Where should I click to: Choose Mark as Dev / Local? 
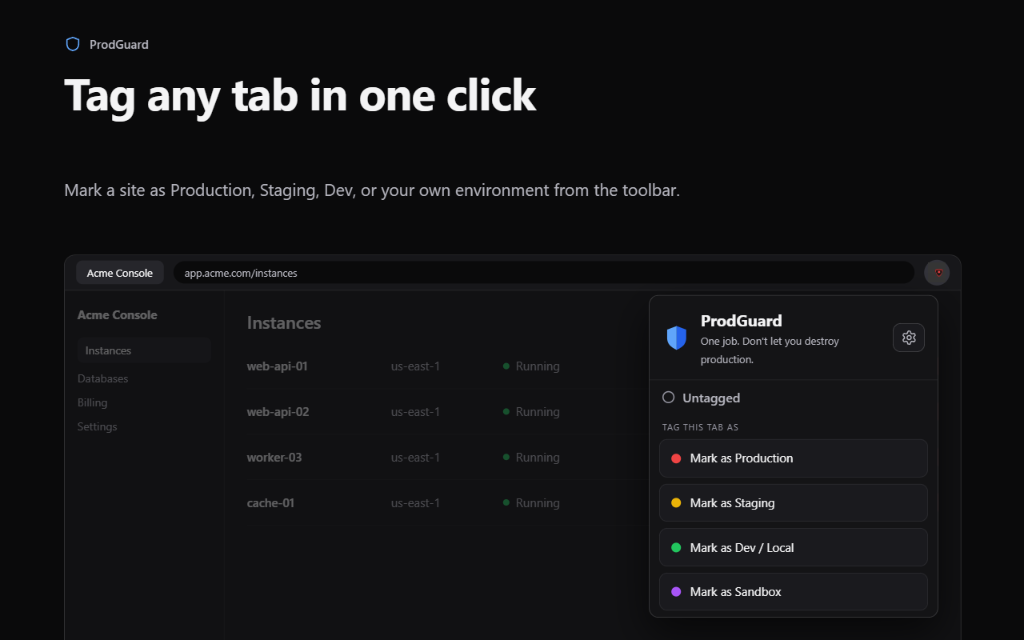(793, 547)
